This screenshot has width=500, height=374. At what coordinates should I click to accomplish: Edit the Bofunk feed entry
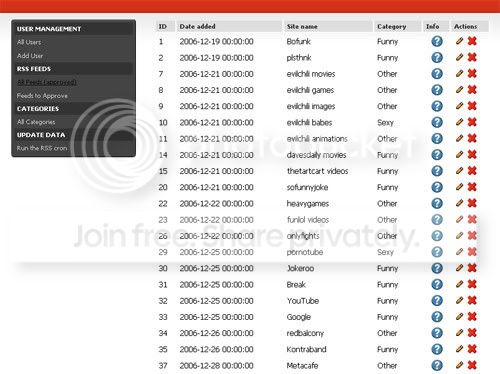(459, 41)
